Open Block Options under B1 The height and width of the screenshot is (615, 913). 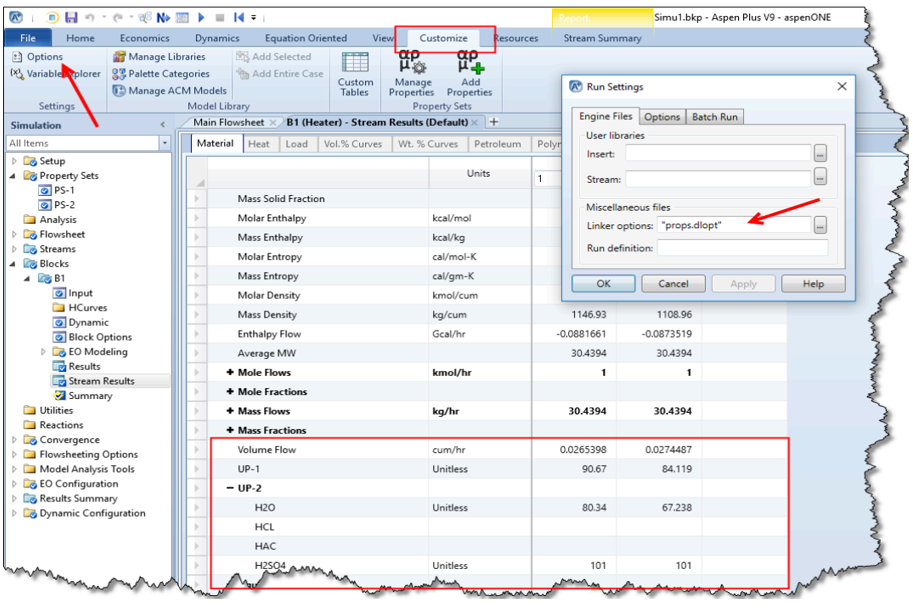pyautogui.click(x=93, y=337)
